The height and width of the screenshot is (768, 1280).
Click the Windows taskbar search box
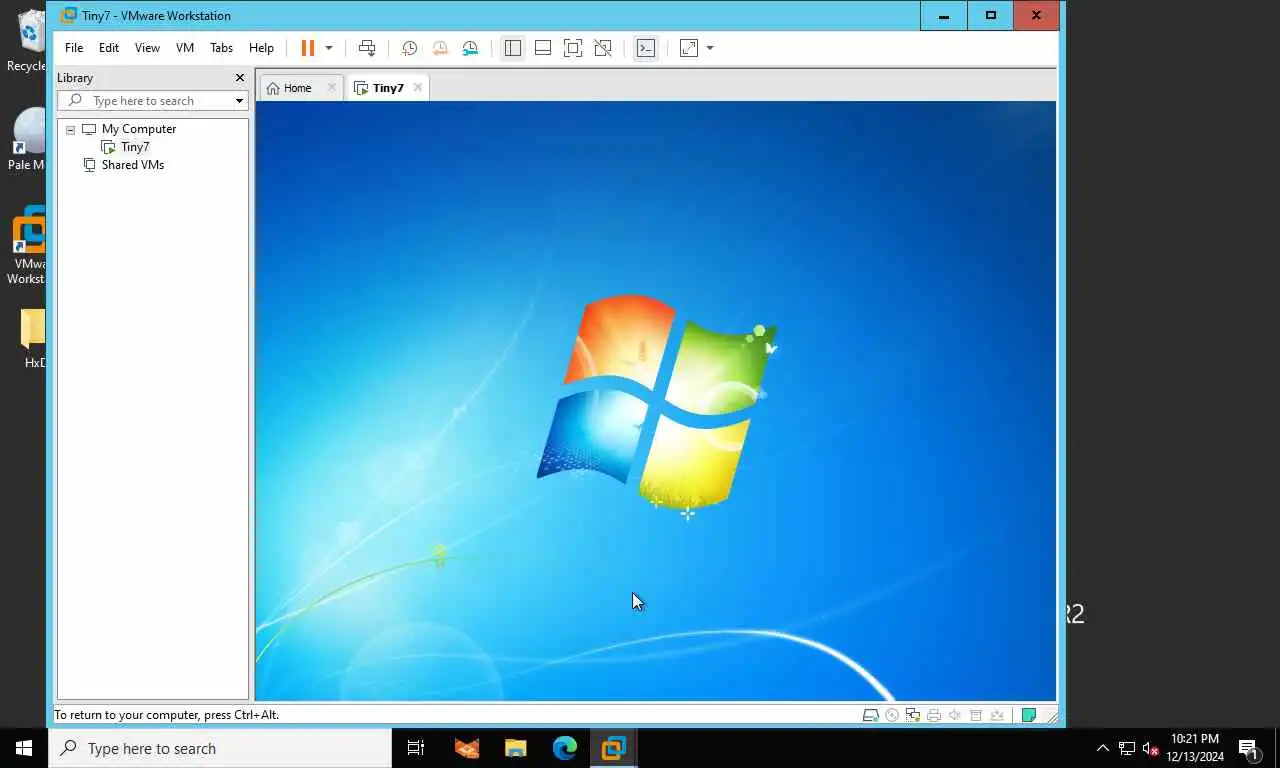pos(220,748)
